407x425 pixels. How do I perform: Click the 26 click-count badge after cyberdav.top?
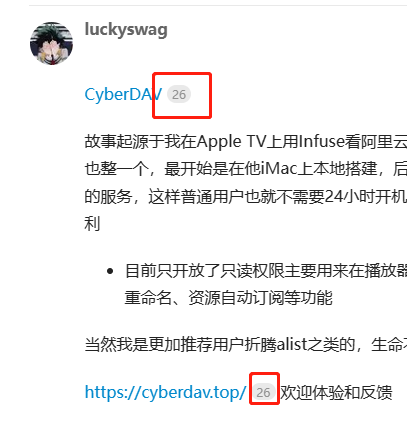[x=263, y=392]
